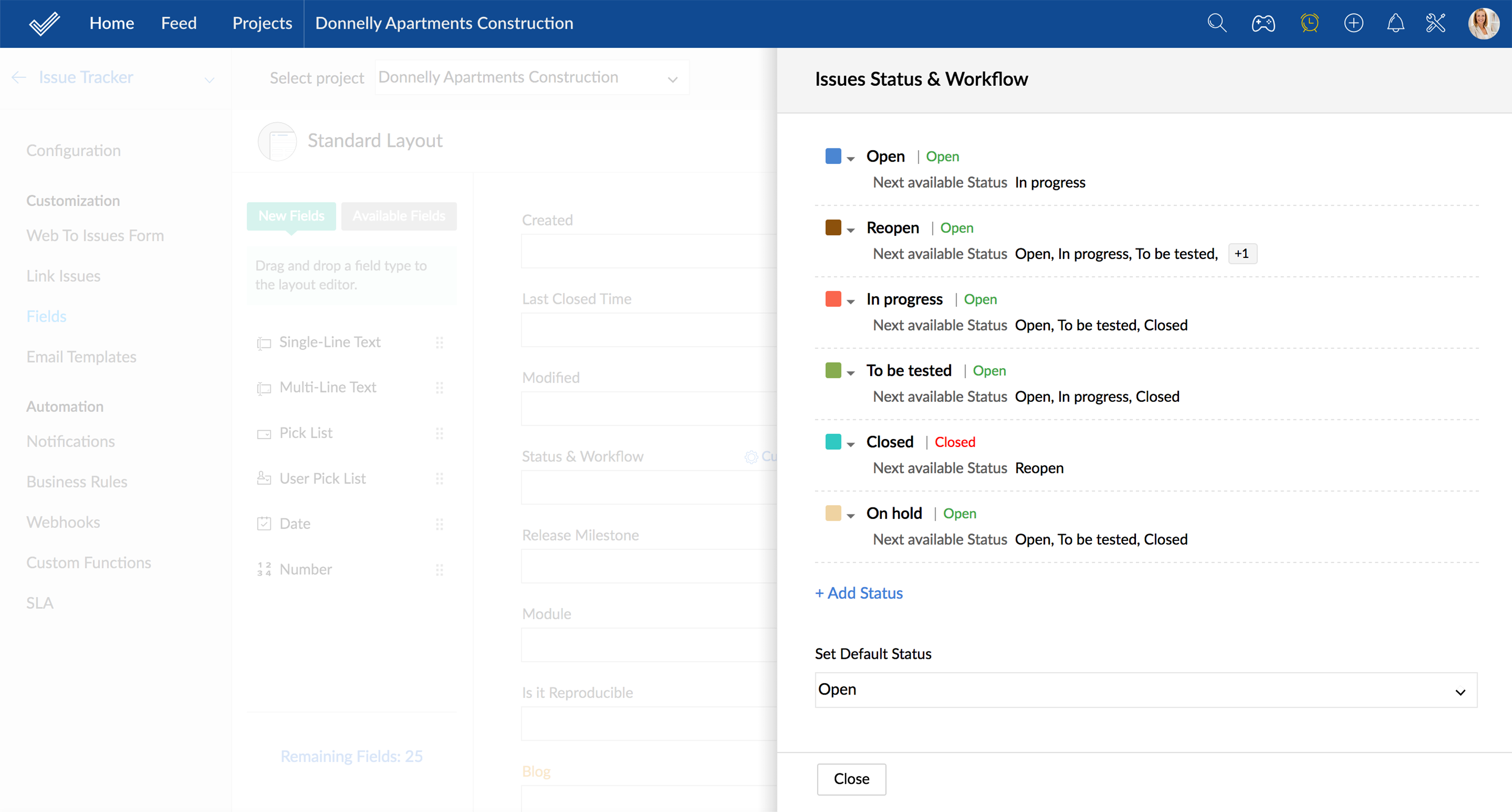Open the Set Default Status dropdown
Image resolution: width=1512 pixels, height=812 pixels.
(x=1145, y=690)
